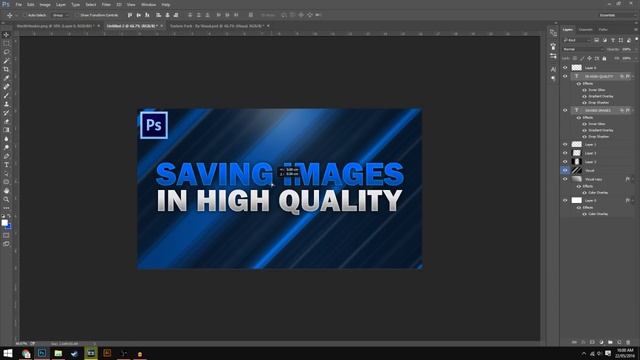Open Chrome from the taskbar

pyautogui.click(x=26, y=353)
